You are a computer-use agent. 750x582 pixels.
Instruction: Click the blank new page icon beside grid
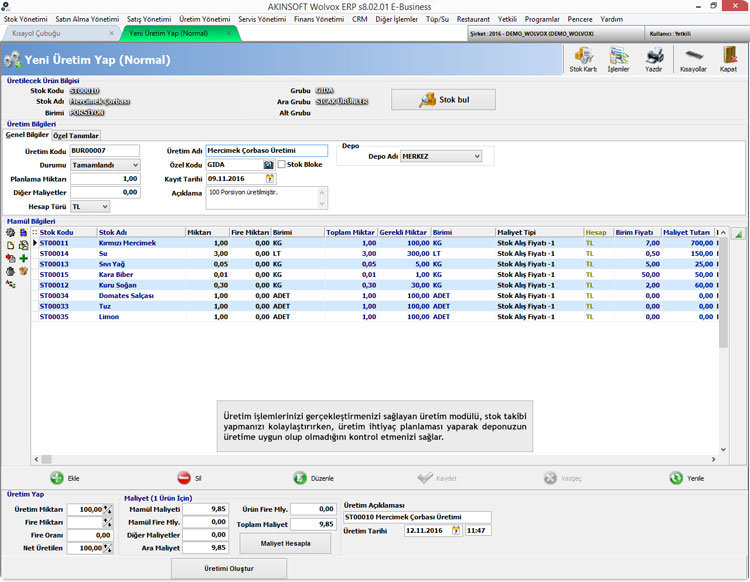[x=10, y=245]
